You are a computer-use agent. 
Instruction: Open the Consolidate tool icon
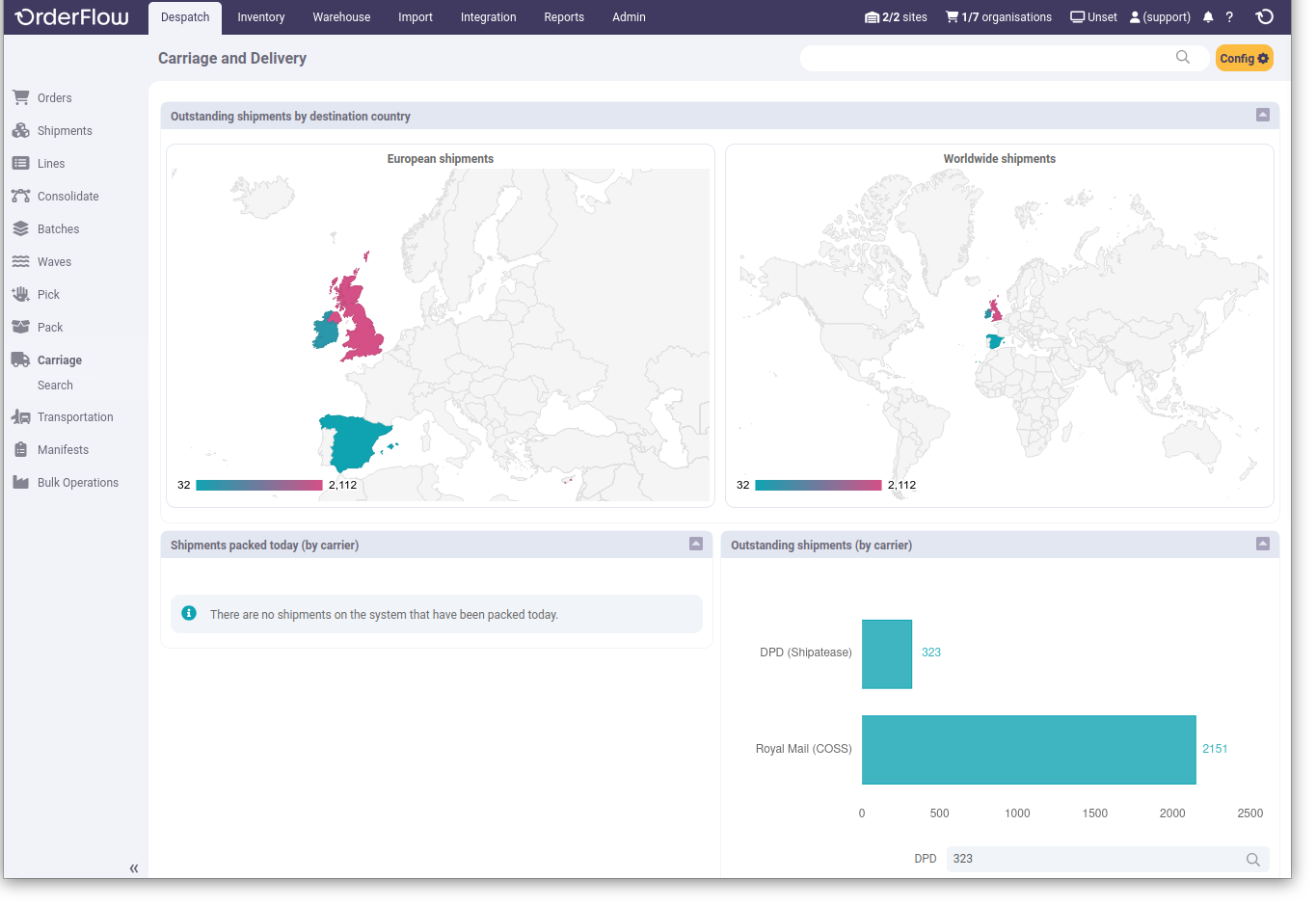pos(20,196)
